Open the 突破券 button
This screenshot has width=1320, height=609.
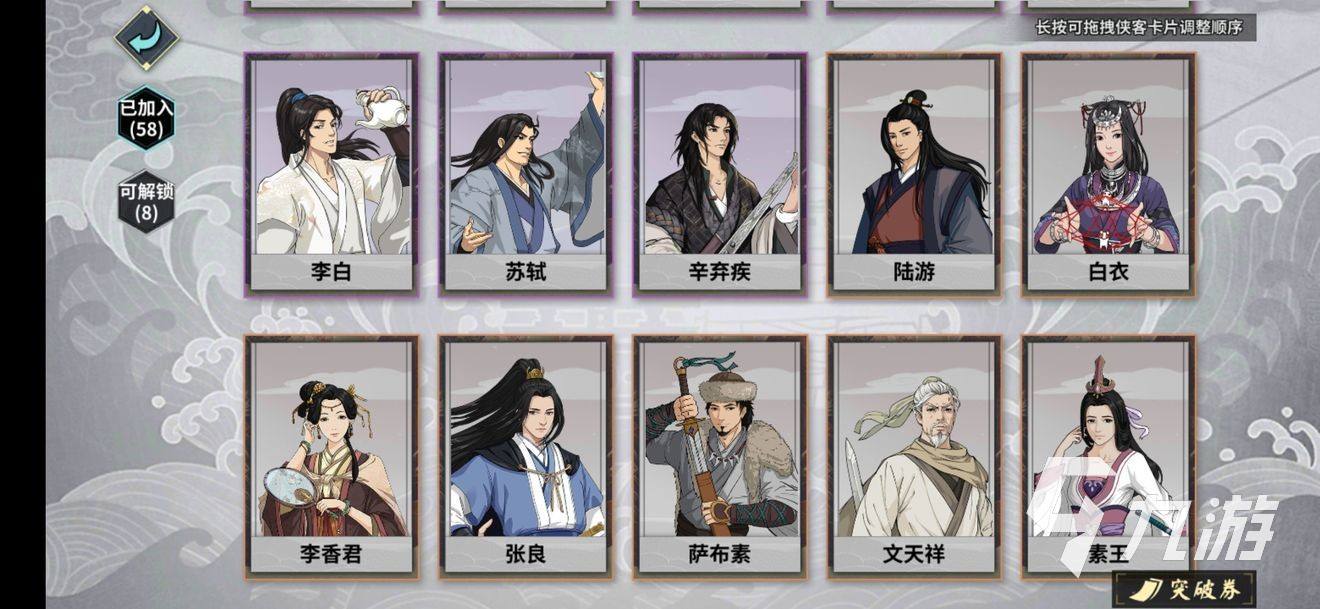point(1184,590)
